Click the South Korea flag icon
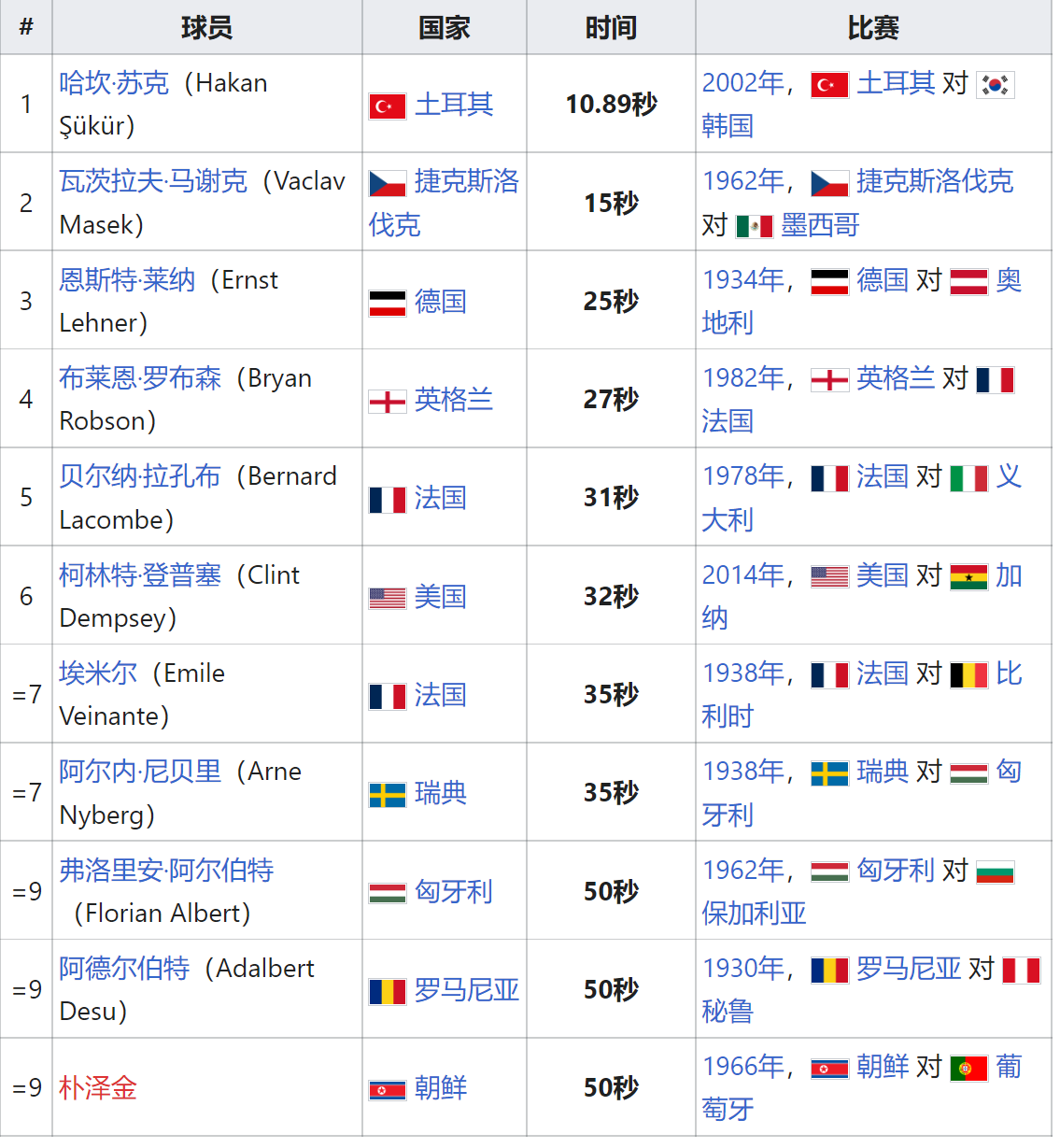This screenshot has width=1060, height=1148. tap(996, 85)
